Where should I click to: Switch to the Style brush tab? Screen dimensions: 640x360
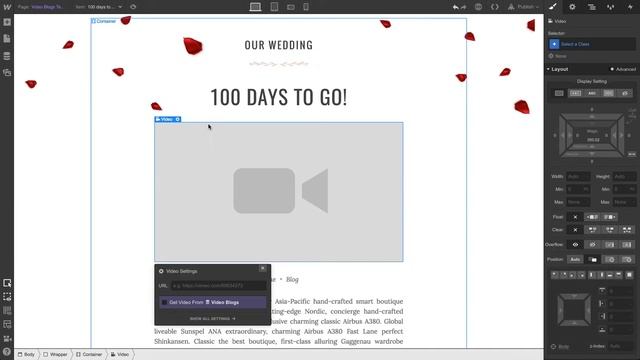(x=553, y=7)
